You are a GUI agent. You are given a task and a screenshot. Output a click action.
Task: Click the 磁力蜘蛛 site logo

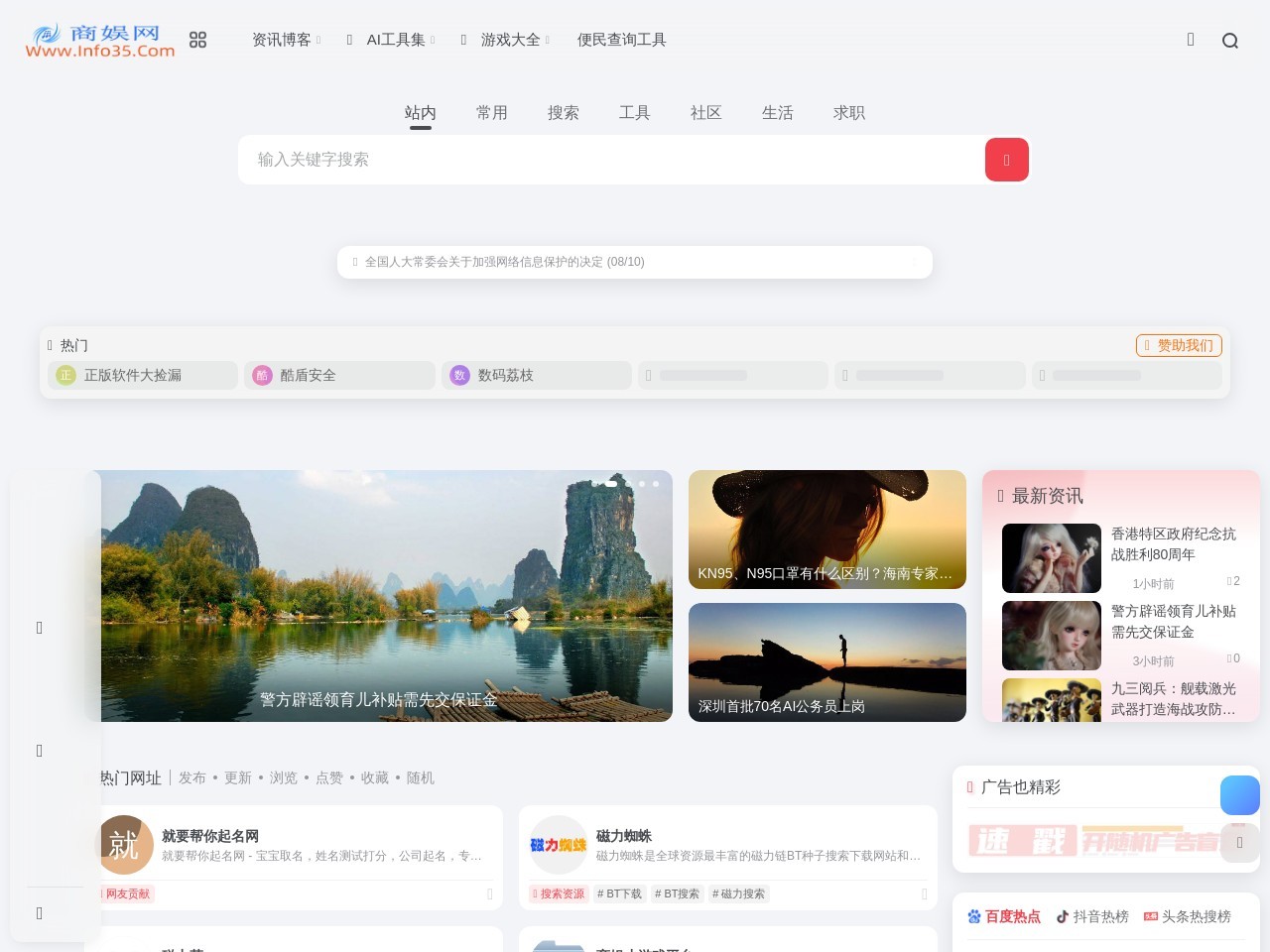(x=559, y=845)
